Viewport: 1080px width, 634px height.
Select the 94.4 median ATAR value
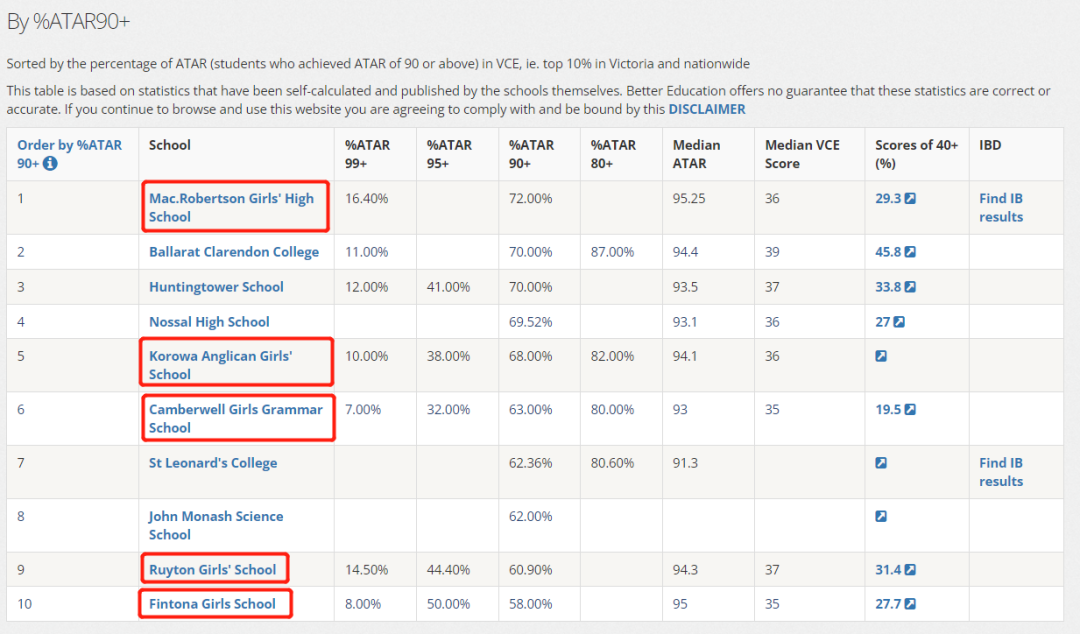(x=685, y=252)
